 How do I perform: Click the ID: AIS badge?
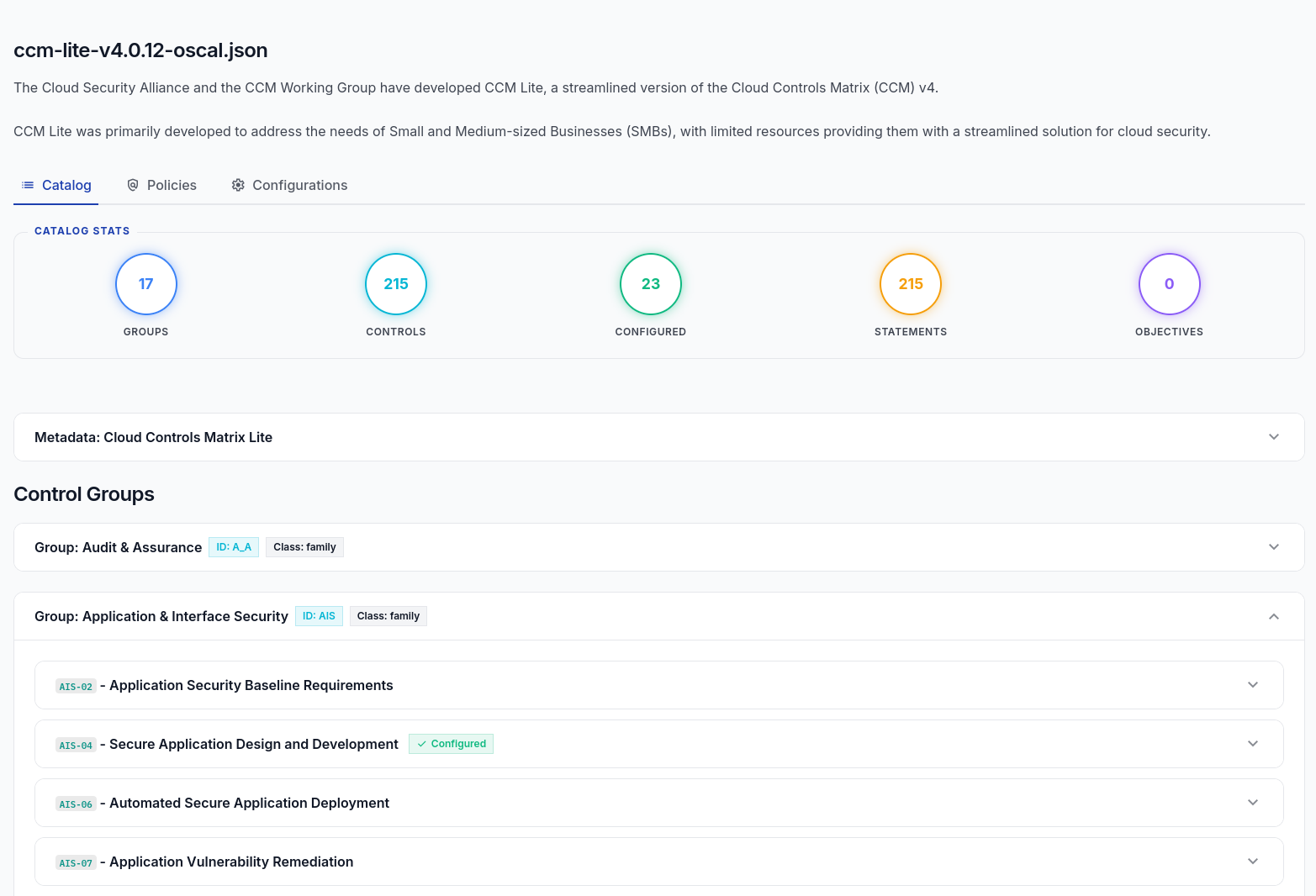319,615
